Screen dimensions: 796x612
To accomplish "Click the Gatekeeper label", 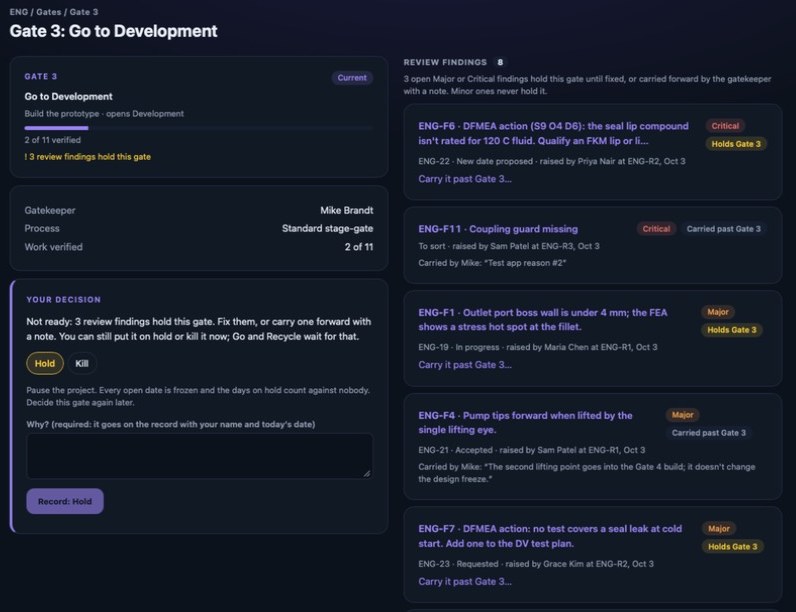I will (50, 210).
